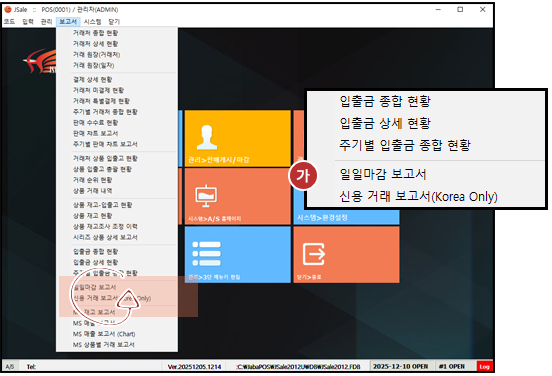Viewport: 552px width, 376px height.
Task: Open 거래 순위 현황 report
Action: [x=93, y=180]
